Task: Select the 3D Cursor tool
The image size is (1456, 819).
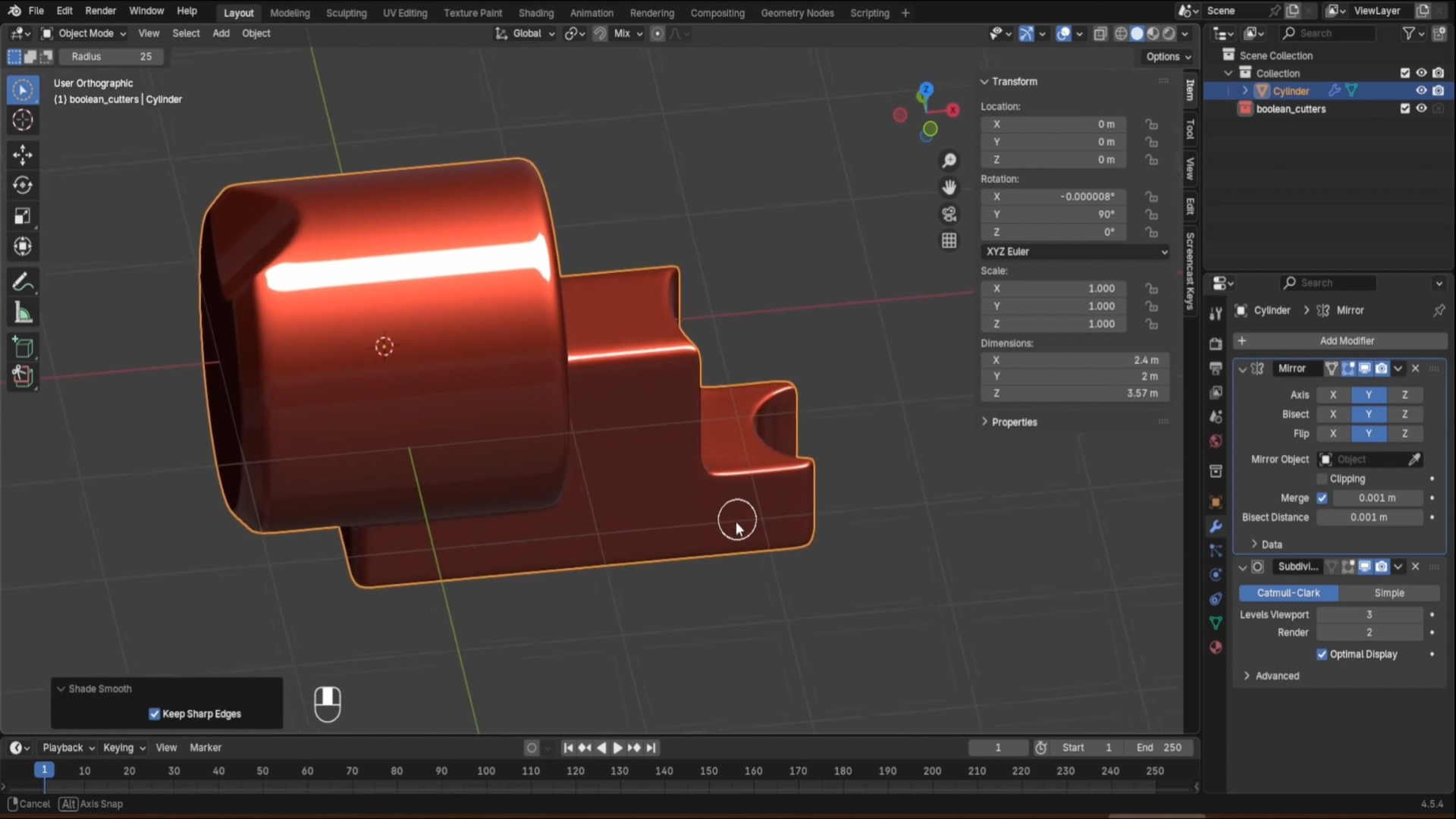Action: click(x=22, y=120)
